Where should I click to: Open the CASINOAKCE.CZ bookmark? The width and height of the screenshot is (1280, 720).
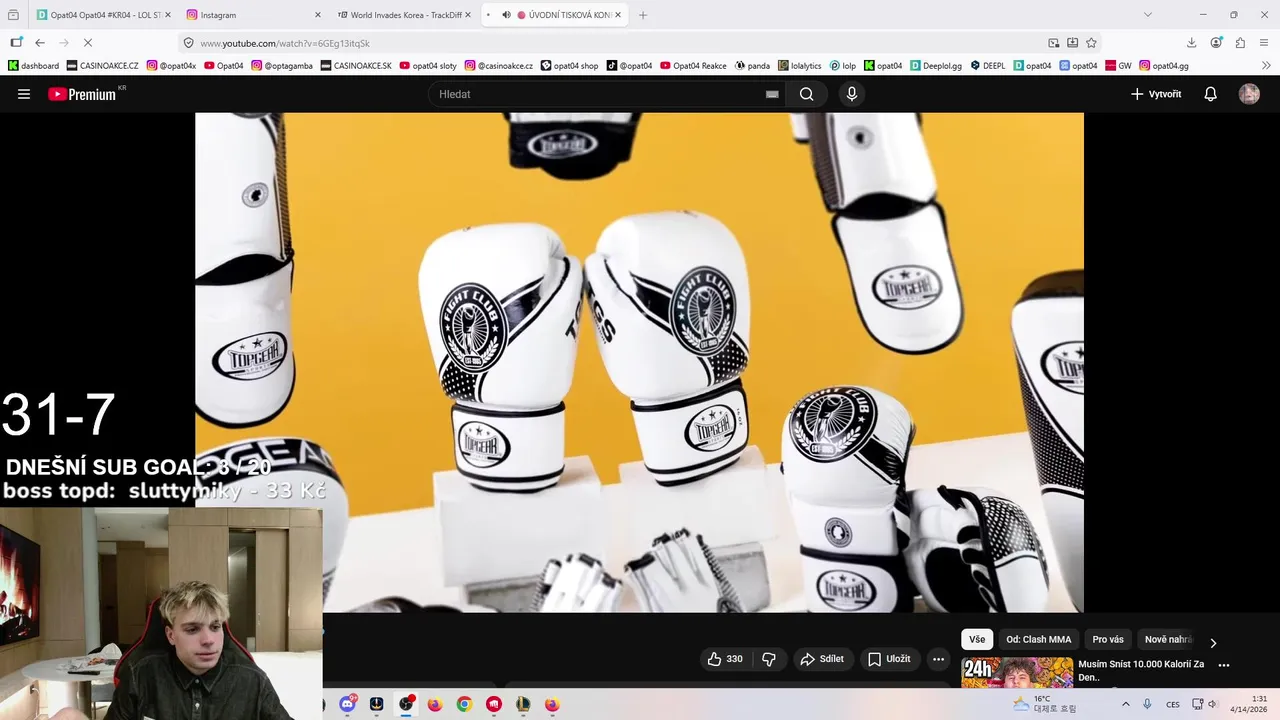pos(102,66)
